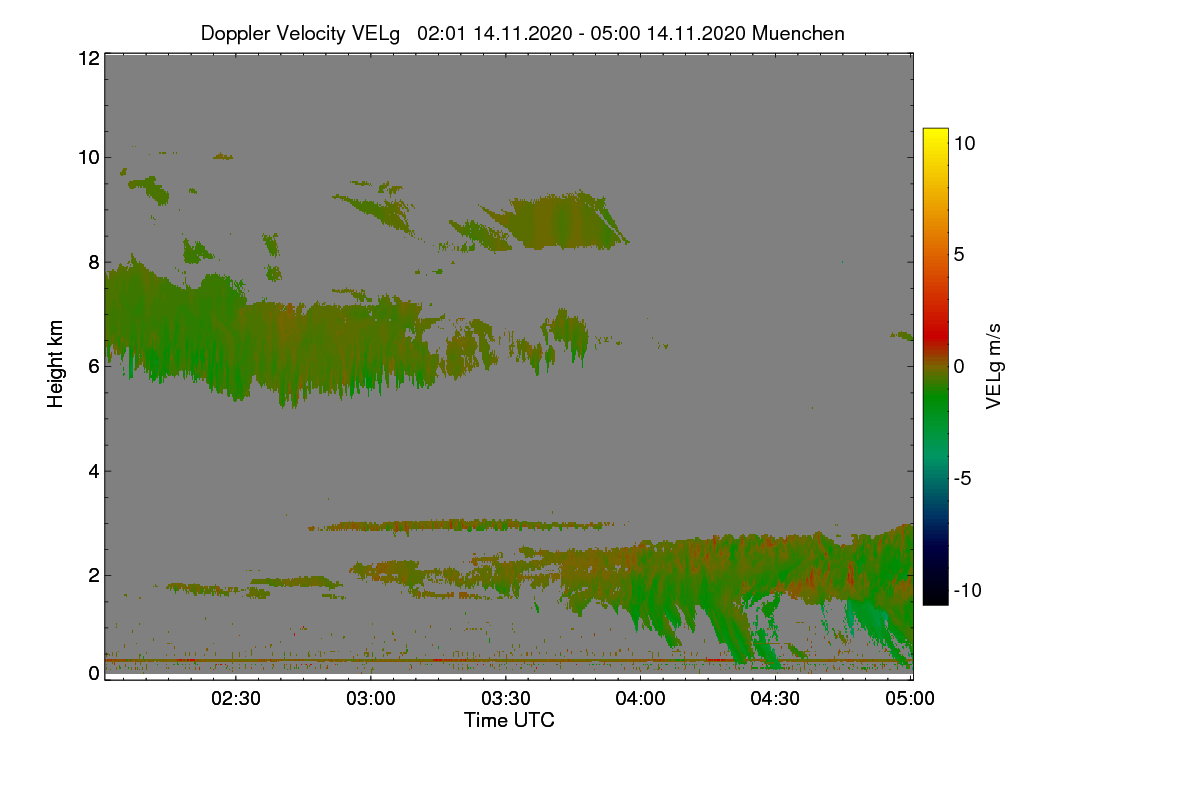
Task: Click the colorbar tick label '10'
Action: (964, 143)
